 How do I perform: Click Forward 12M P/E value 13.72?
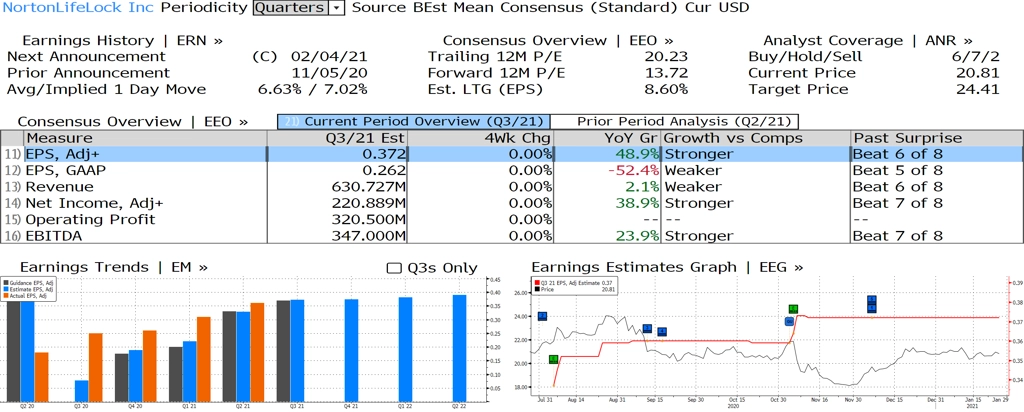(x=668, y=73)
